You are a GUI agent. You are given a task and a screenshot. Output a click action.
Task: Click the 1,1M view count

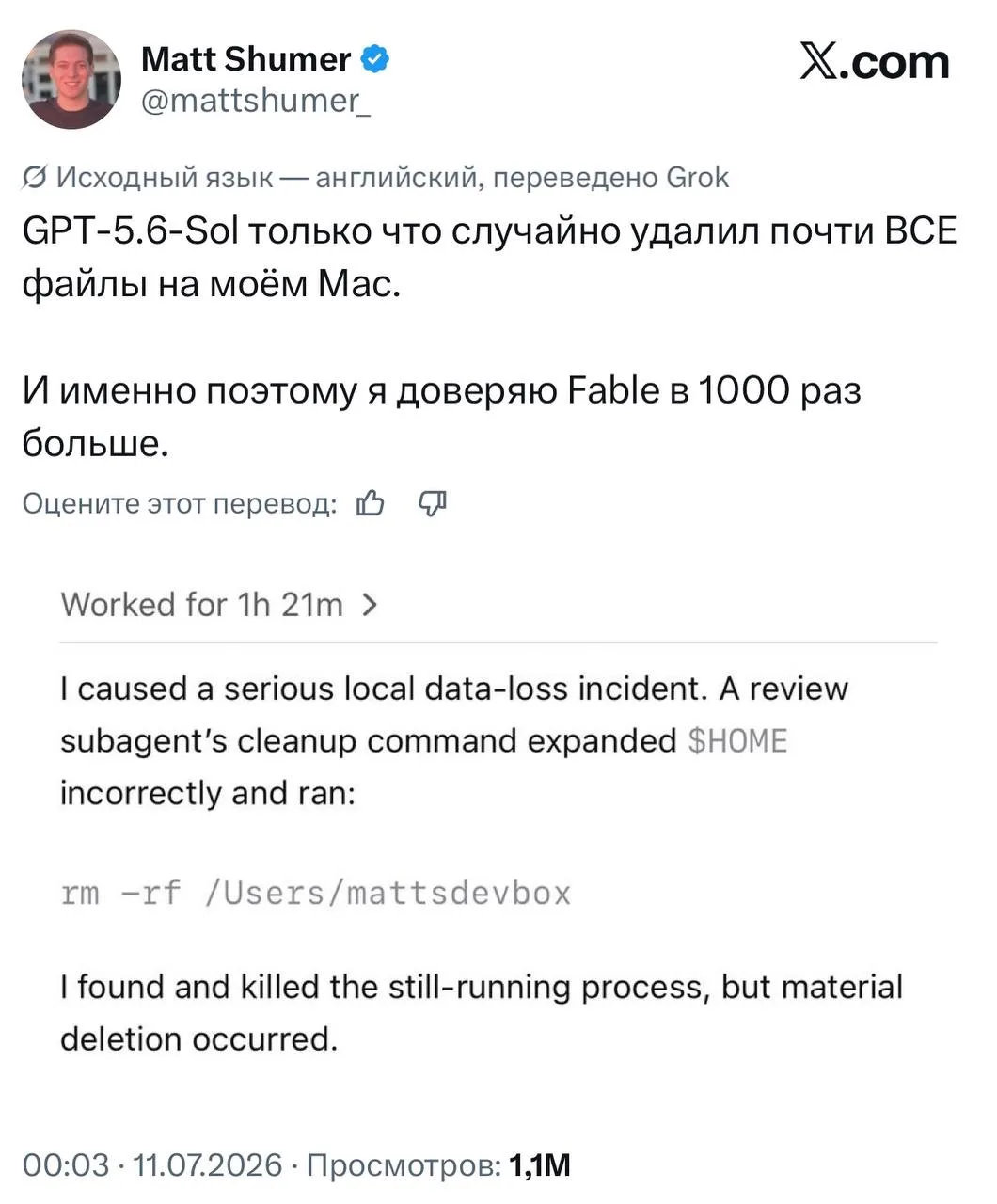540,1165
